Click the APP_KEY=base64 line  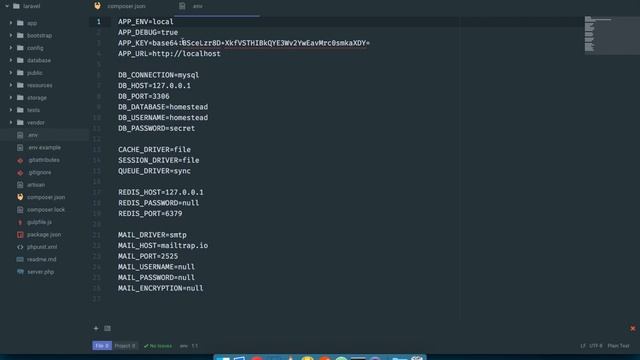point(244,43)
